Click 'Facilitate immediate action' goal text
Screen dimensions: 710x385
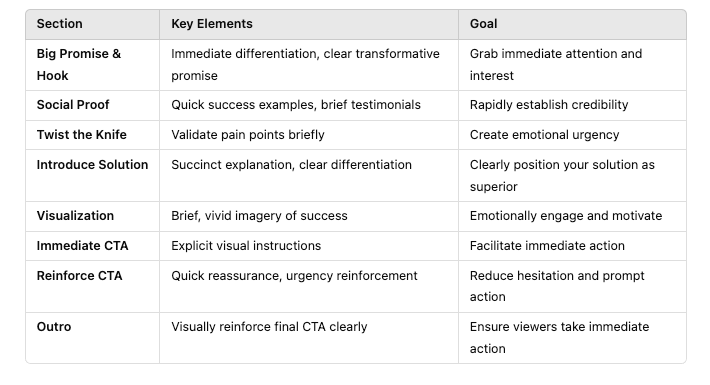(547, 245)
